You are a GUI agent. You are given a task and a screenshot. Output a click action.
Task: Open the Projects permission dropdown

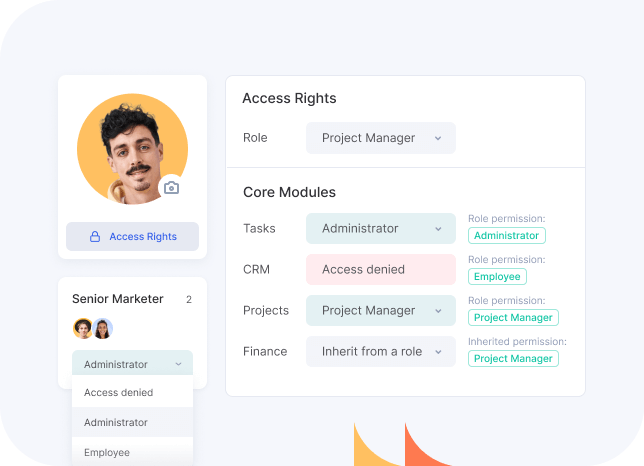pyautogui.click(x=380, y=310)
